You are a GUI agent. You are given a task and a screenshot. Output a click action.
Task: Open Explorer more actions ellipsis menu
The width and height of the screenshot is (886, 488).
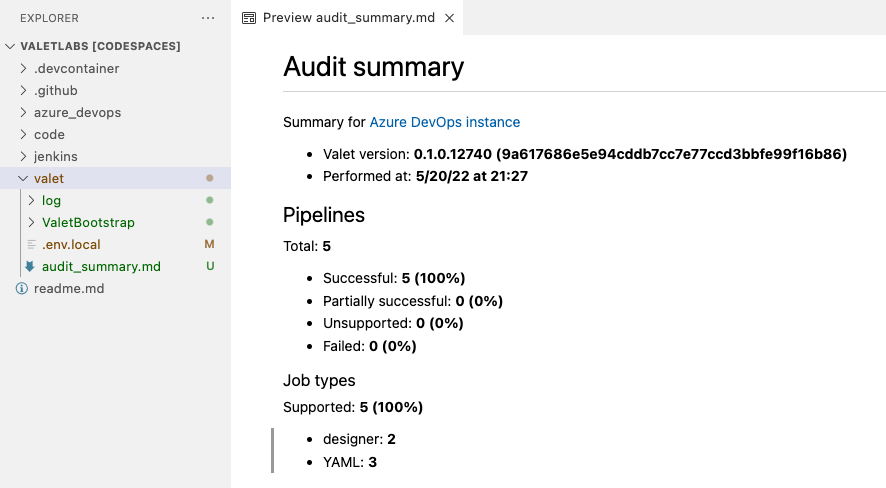208,18
